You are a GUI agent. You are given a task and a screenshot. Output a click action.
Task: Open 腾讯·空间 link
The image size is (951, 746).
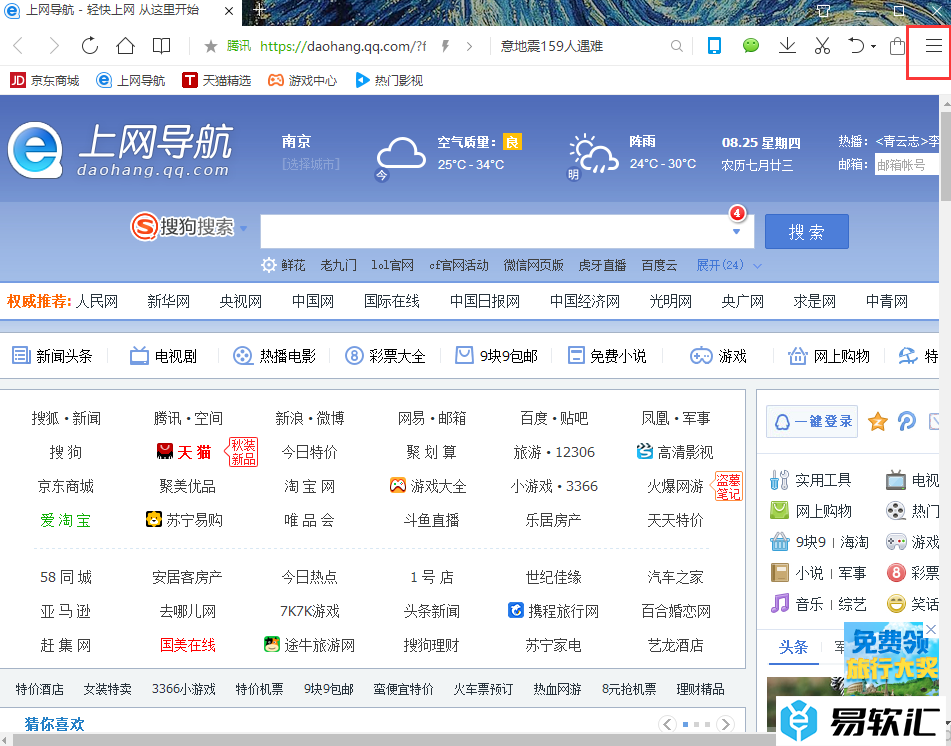click(x=188, y=418)
